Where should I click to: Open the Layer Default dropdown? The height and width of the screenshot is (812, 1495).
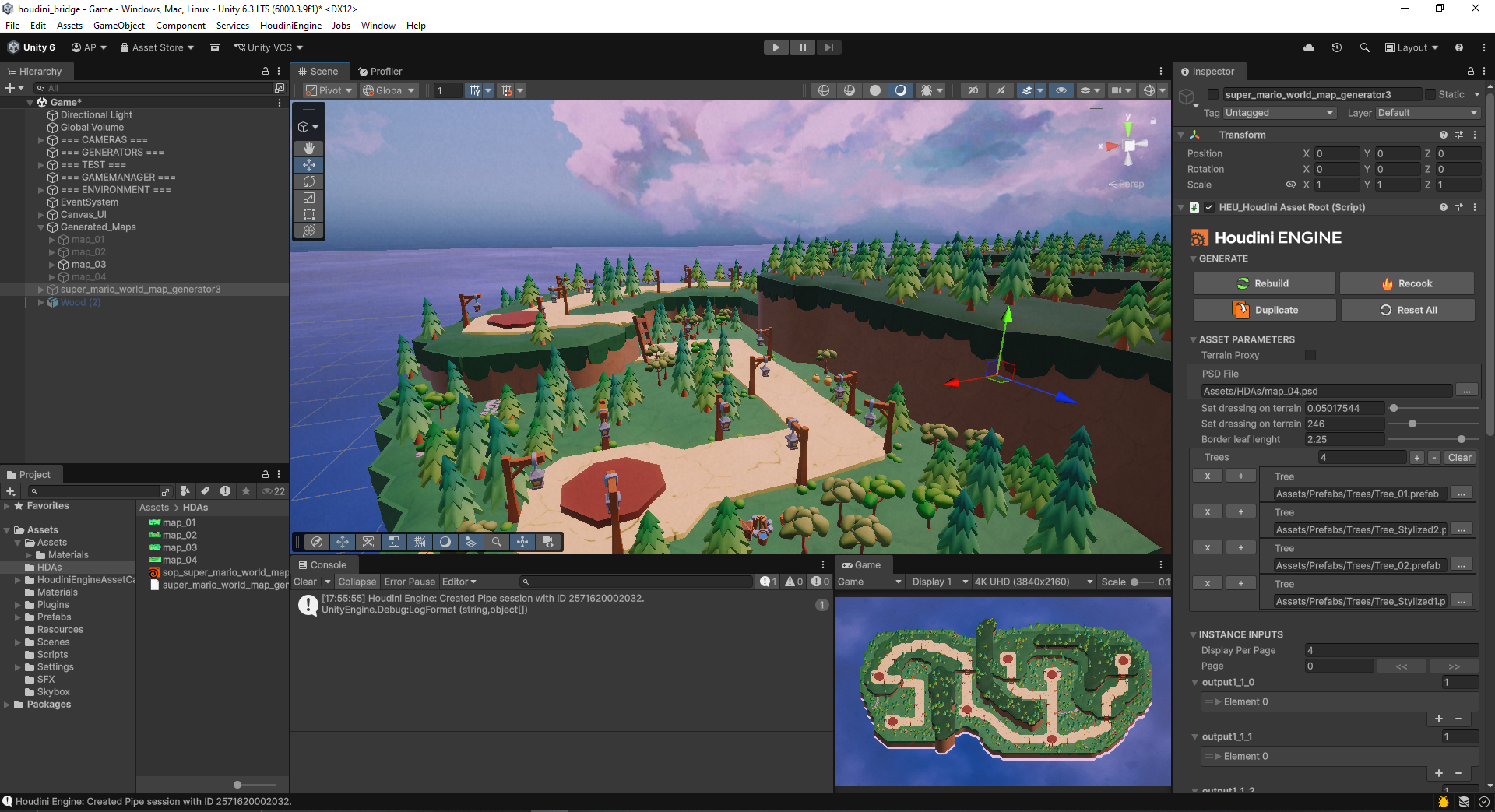pyautogui.click(x=1426, y=113)
